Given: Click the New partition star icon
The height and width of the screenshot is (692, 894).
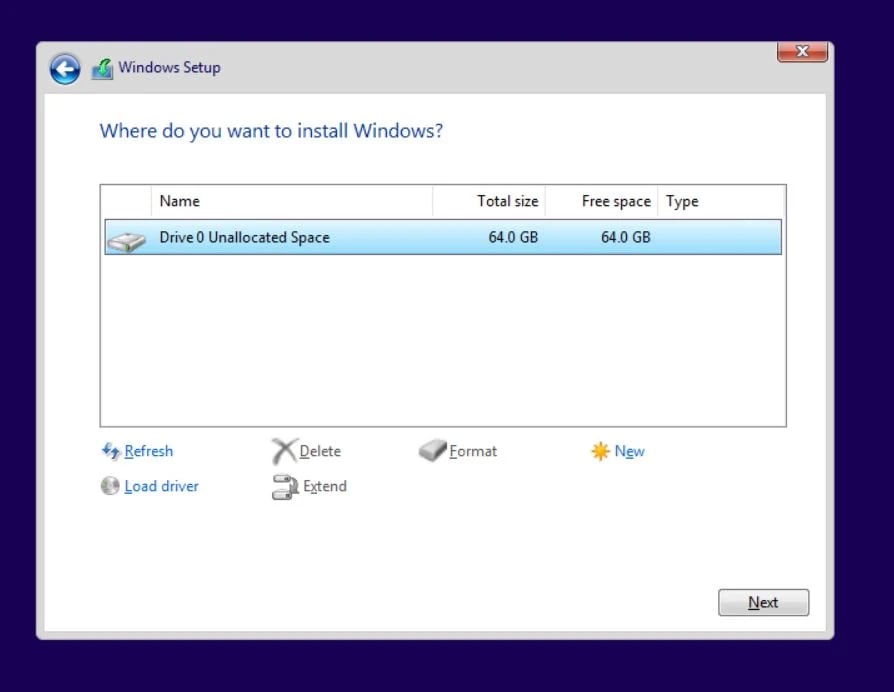Looking at the screenshot, I should tap(599, 451).
